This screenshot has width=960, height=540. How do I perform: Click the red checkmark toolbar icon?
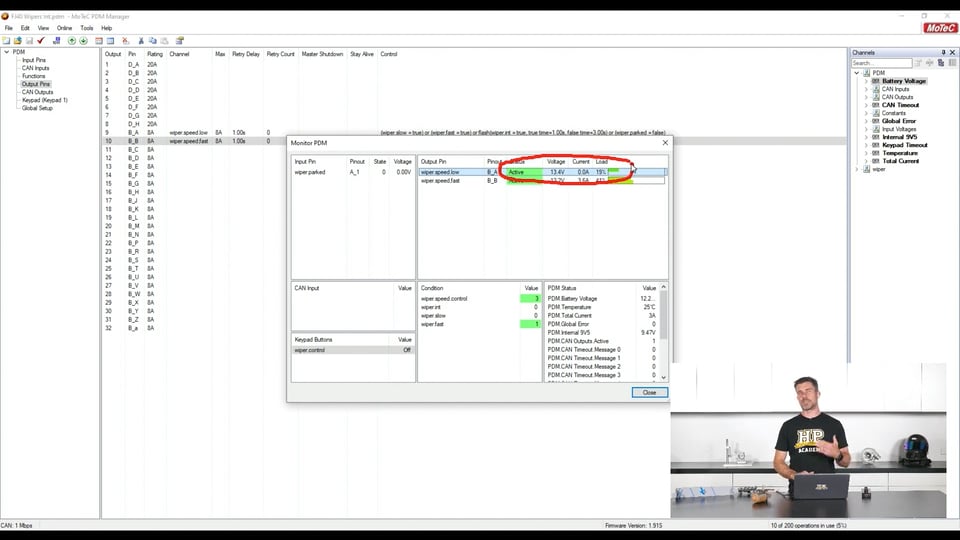pyautogui.click(x=41, y=40)
